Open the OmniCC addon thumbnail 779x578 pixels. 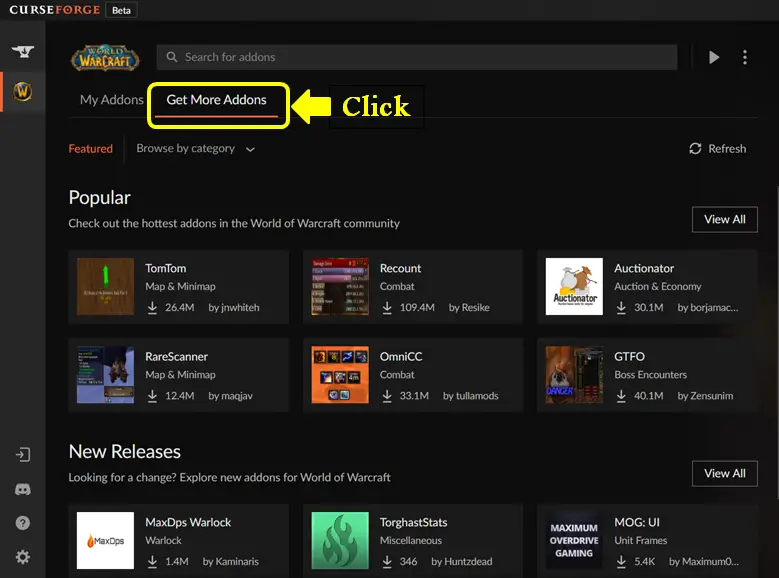coord(340,375)
